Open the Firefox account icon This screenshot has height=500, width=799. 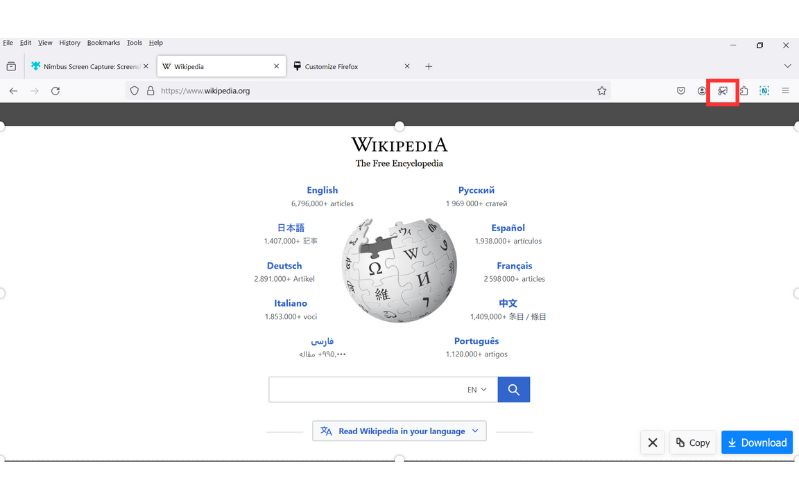pos(702,91)
